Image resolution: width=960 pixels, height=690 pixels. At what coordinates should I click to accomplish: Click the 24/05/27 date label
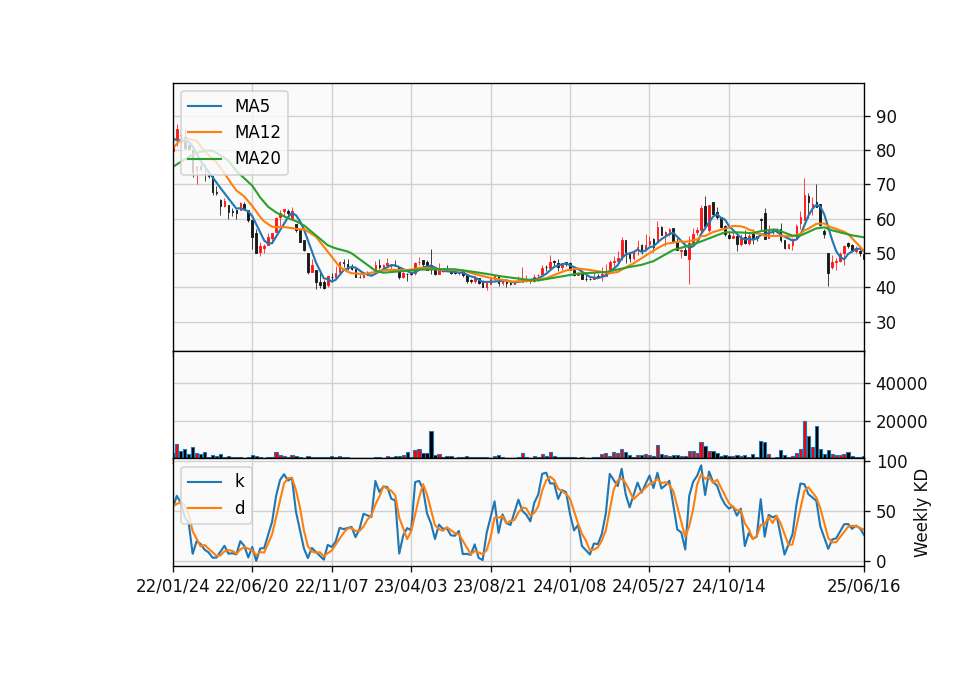point(648,586)
